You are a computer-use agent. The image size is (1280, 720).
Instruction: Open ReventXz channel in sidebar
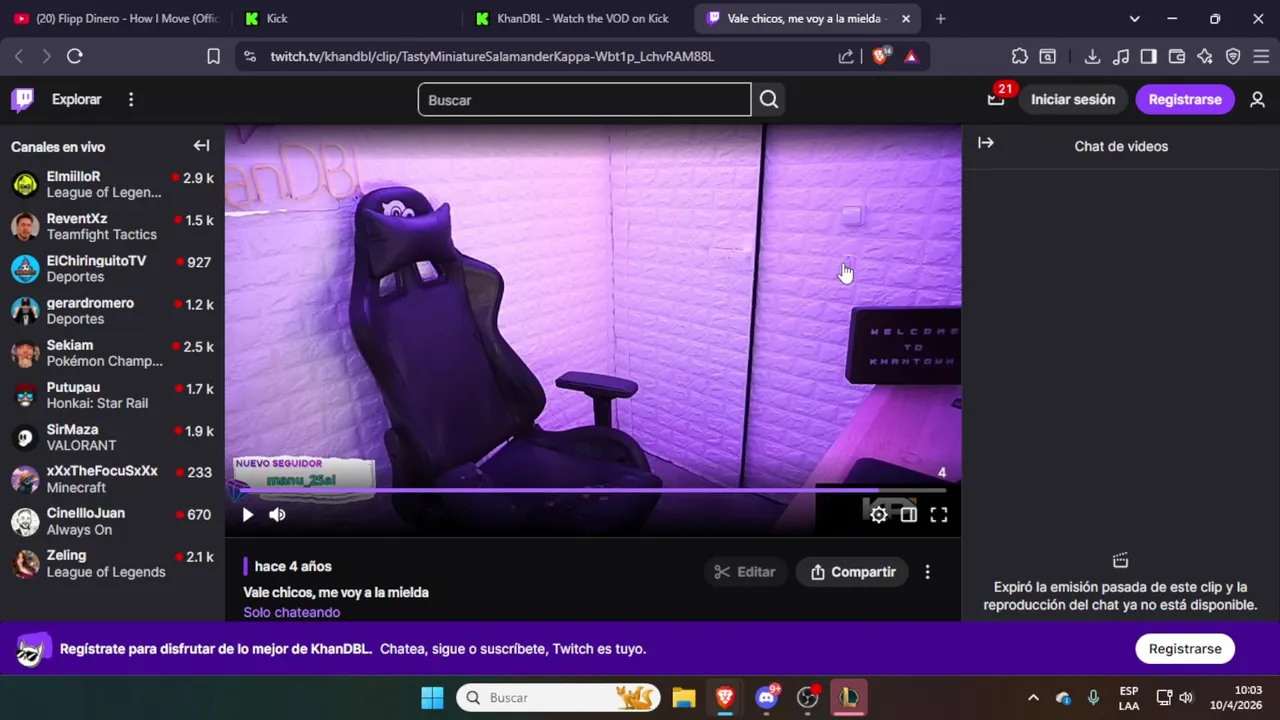(x=112, y=226)
